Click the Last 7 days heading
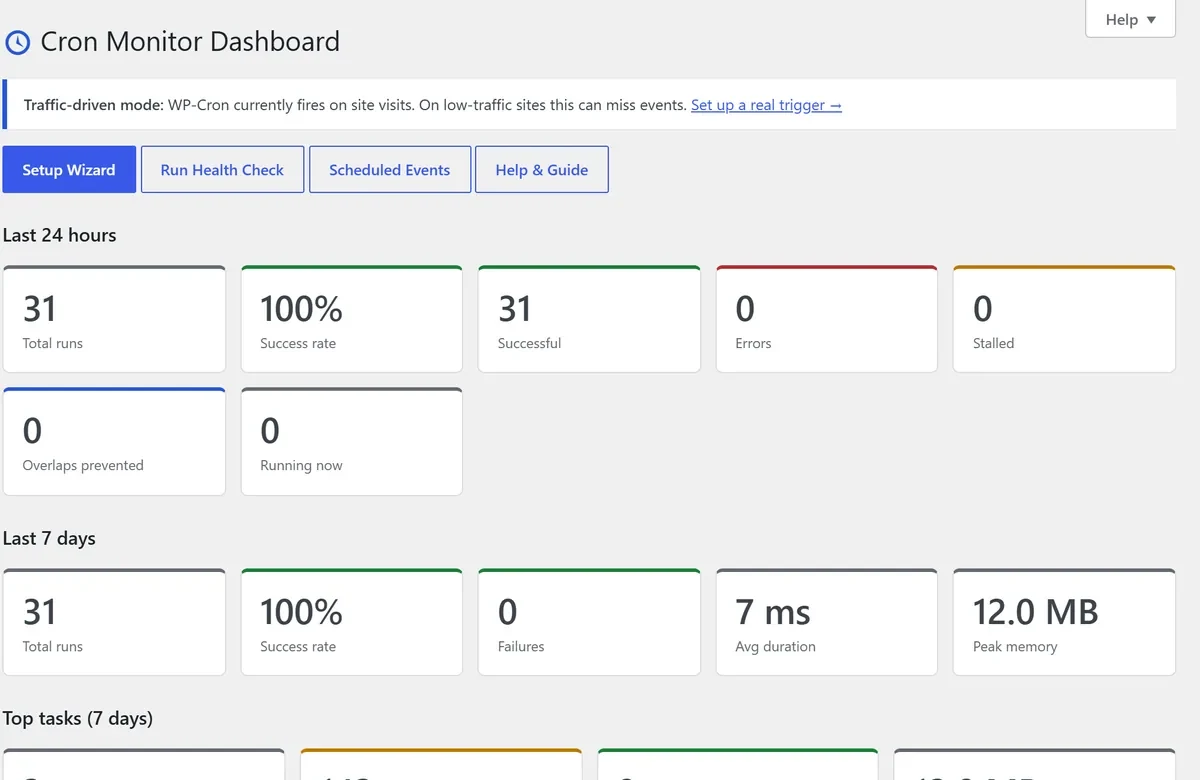Viewport: 1200px width, 780px height. pyautogui.click(x=50, y=538)
